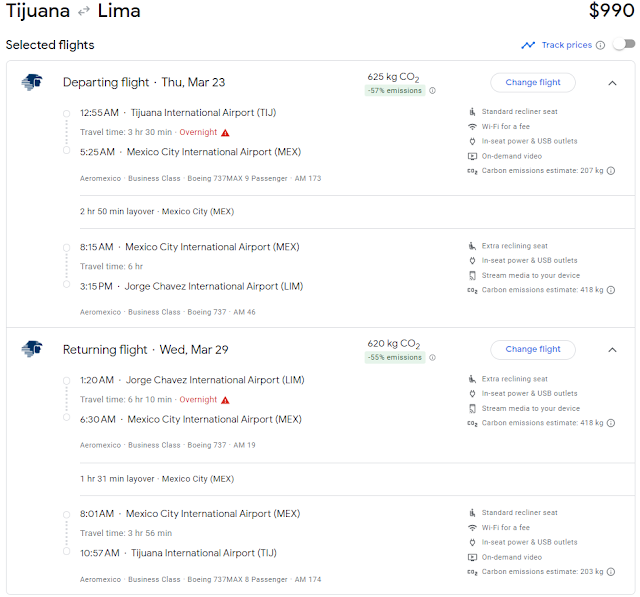
Task: Click 'Departing flight · Thu, Mar 23' heading
Action: 144,82
